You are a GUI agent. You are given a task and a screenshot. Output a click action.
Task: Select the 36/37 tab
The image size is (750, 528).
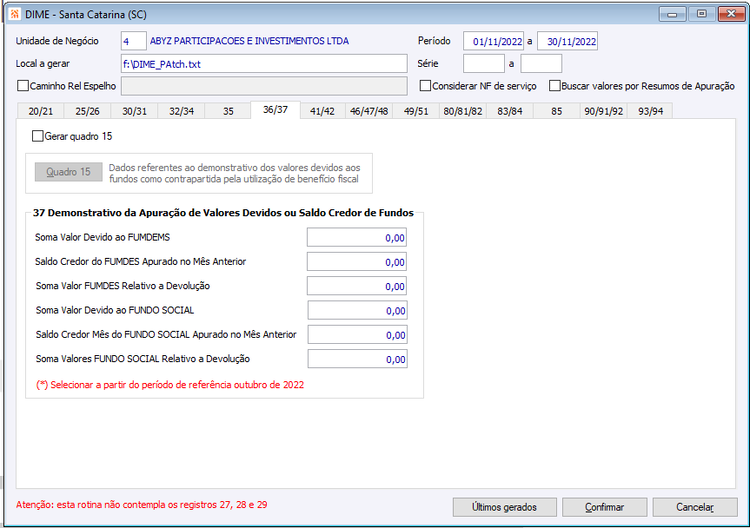click(x=276, y=110)
